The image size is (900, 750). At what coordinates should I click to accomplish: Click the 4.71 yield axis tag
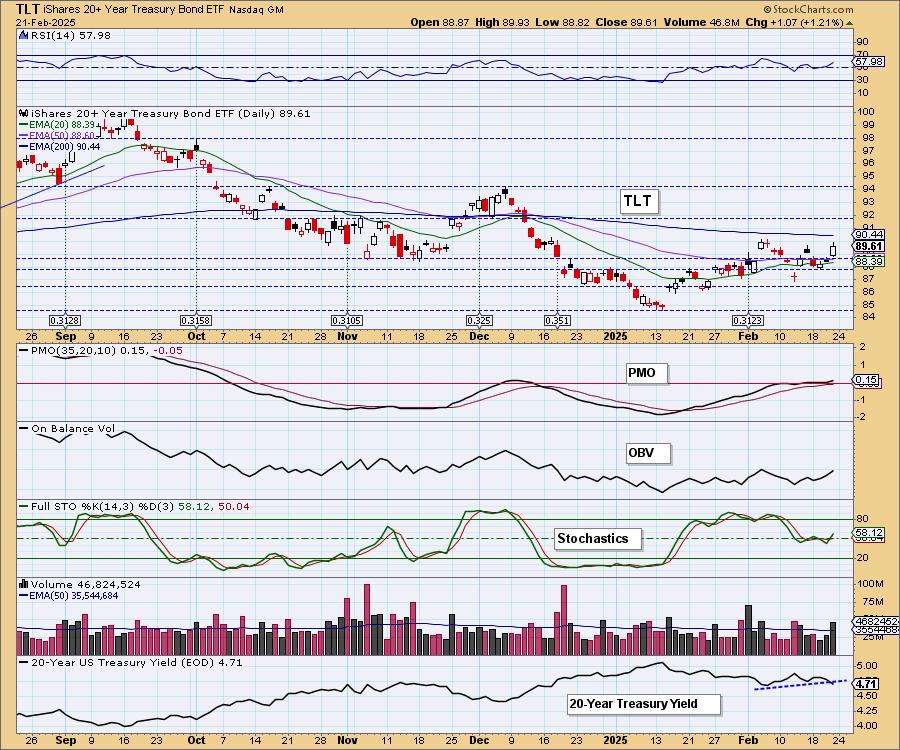point(867,683)
